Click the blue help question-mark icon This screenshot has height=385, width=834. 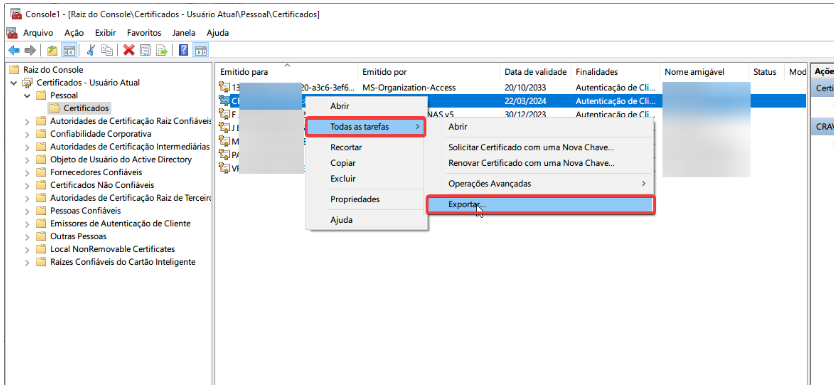pos(184,51)
